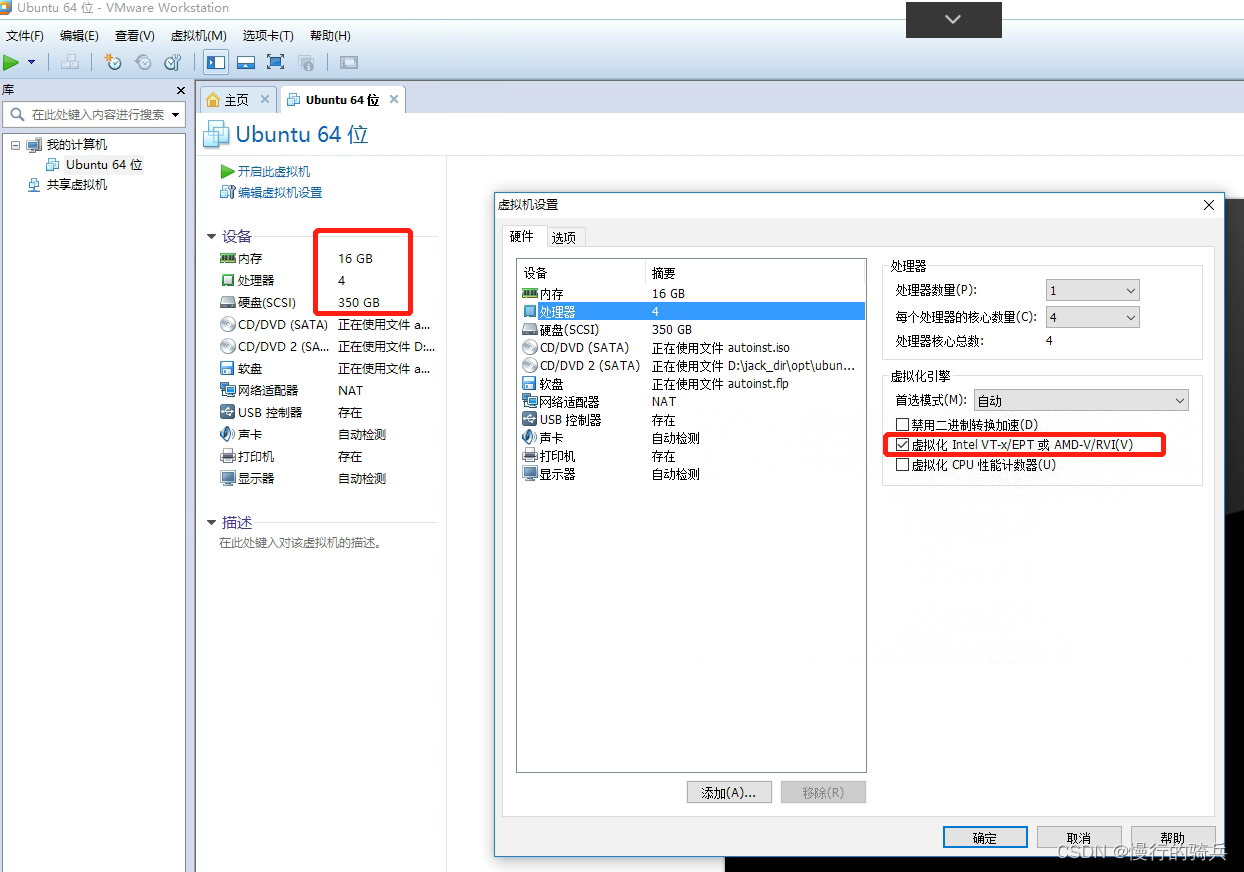Enter full screen mode icon

pyautogui.click(x=276, y=62)
